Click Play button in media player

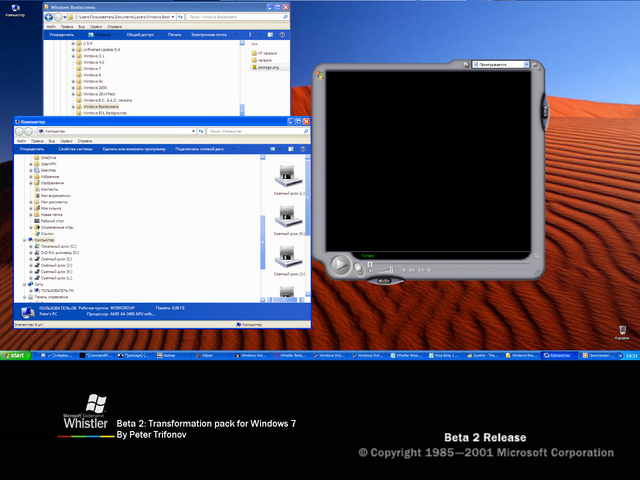click(x=340, y=264)
